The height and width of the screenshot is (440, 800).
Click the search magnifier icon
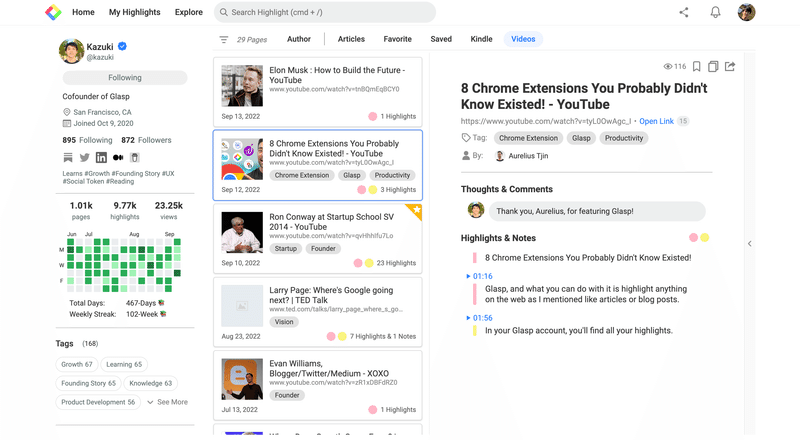[x=223, y=12]
